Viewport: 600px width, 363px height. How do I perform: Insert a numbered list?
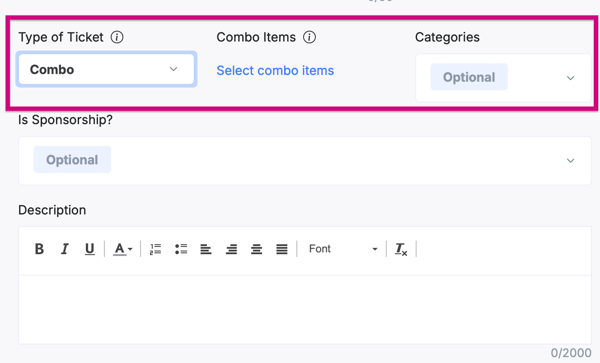tap(155, 249)
